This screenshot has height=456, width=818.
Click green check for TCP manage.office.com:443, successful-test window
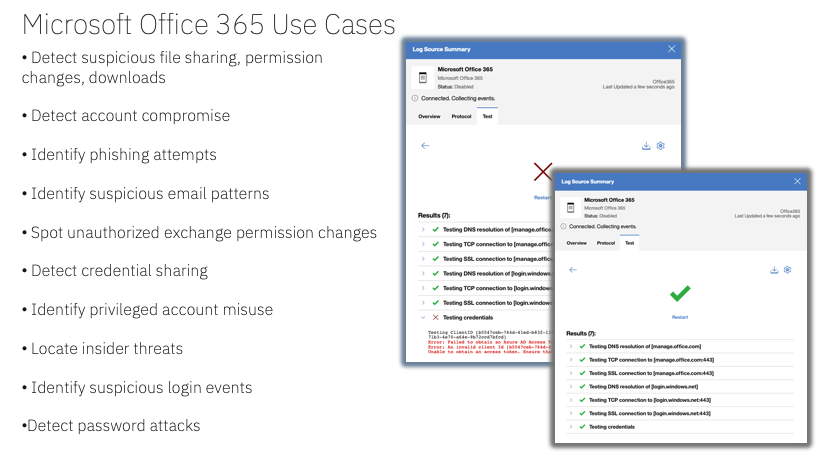point(582,359)
